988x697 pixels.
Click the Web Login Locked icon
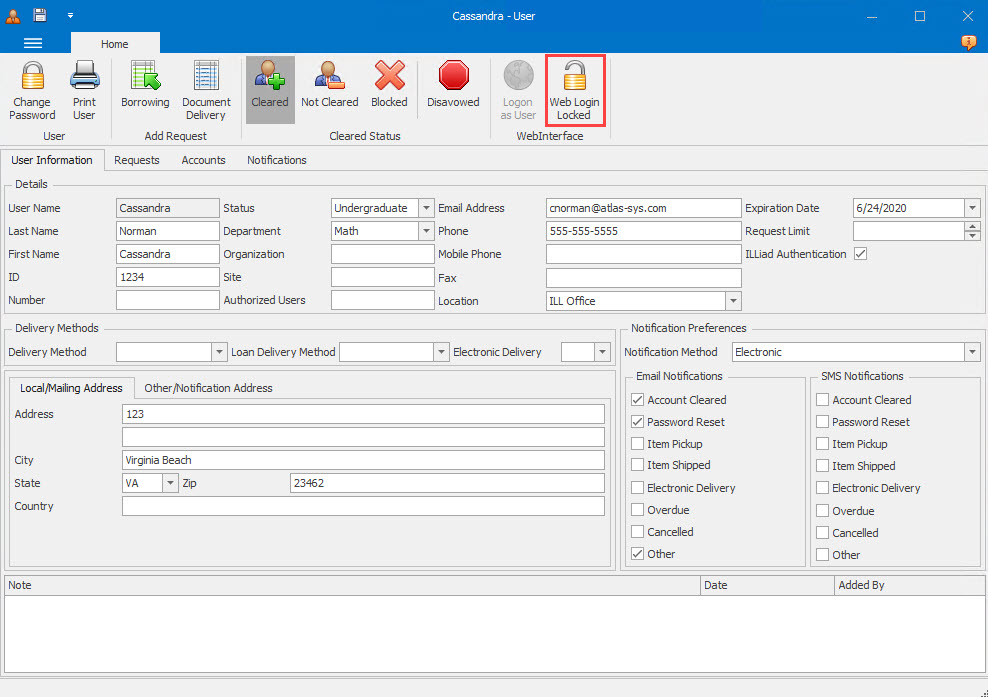click(x=574, y=78)
